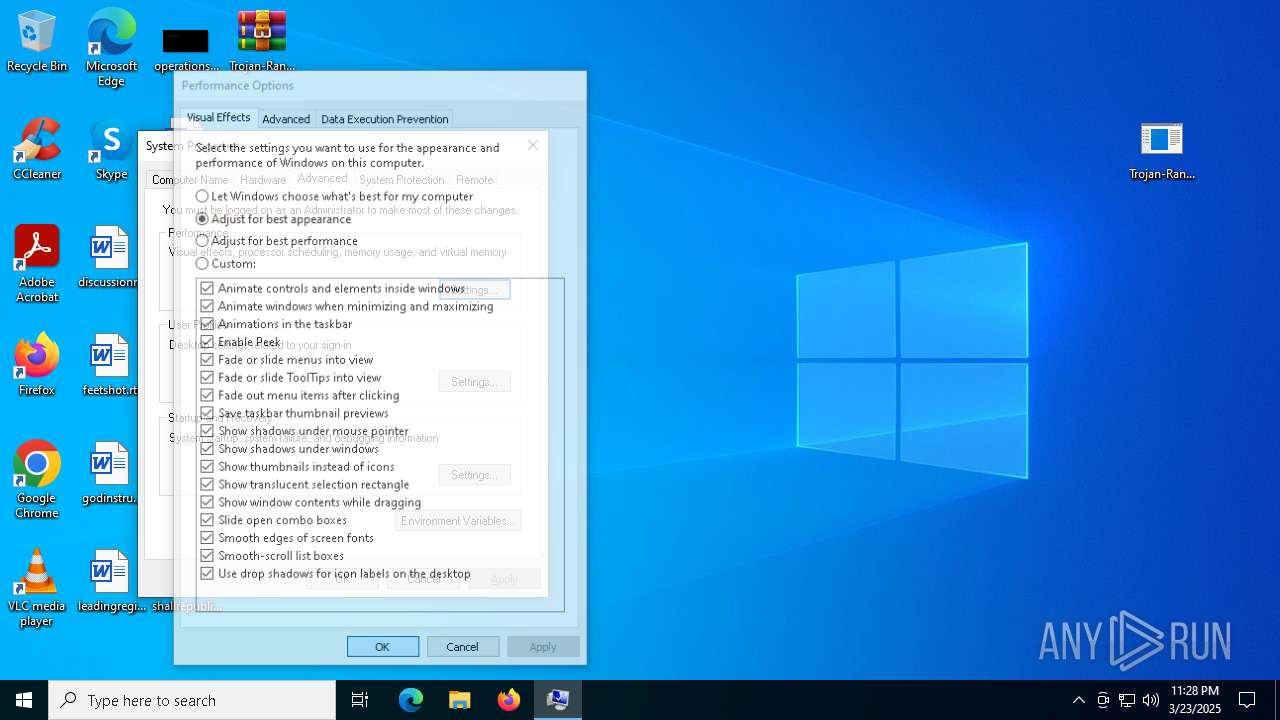The height and width of the screenshot is (720, 1280).
Task: Select the godinstru Word document icon
Action: click(109, 474)
